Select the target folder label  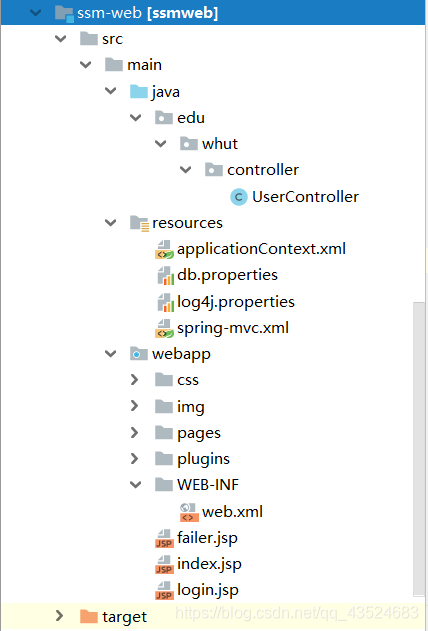tap(125, 617)
